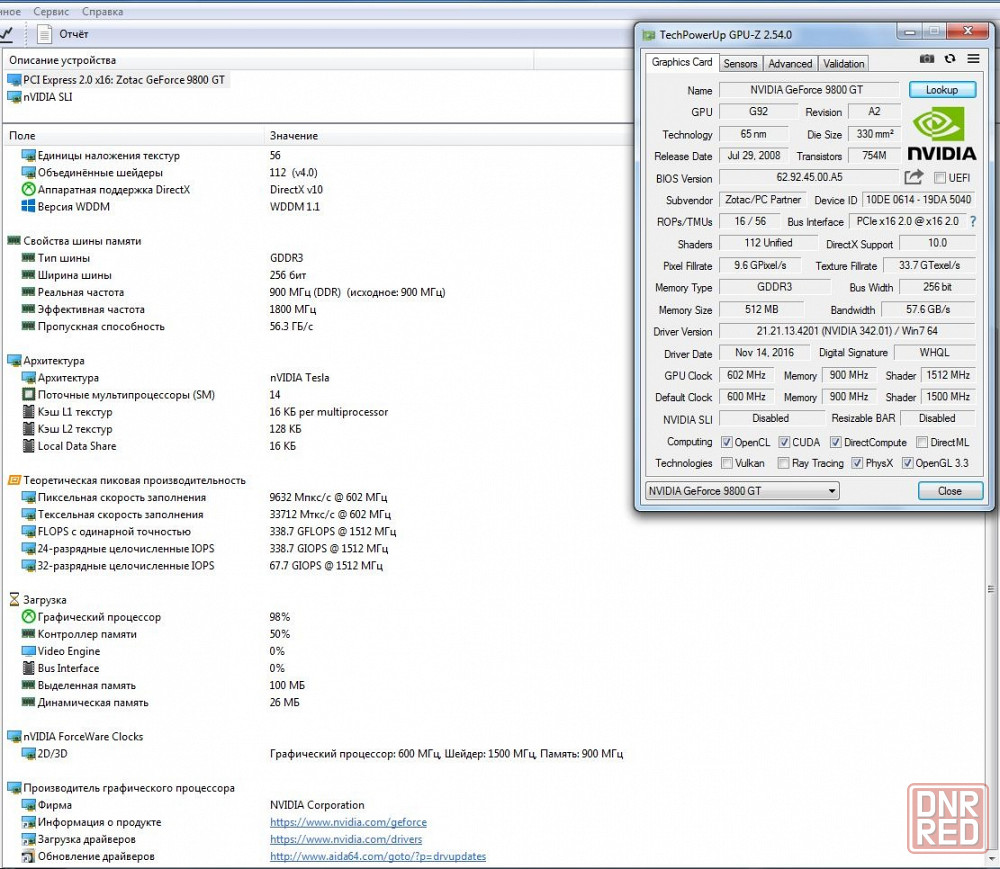1000x869 pixels.
Task: Click the BIOS Version field 62.92.45.00.A5
Action: [x=809, y=177]
